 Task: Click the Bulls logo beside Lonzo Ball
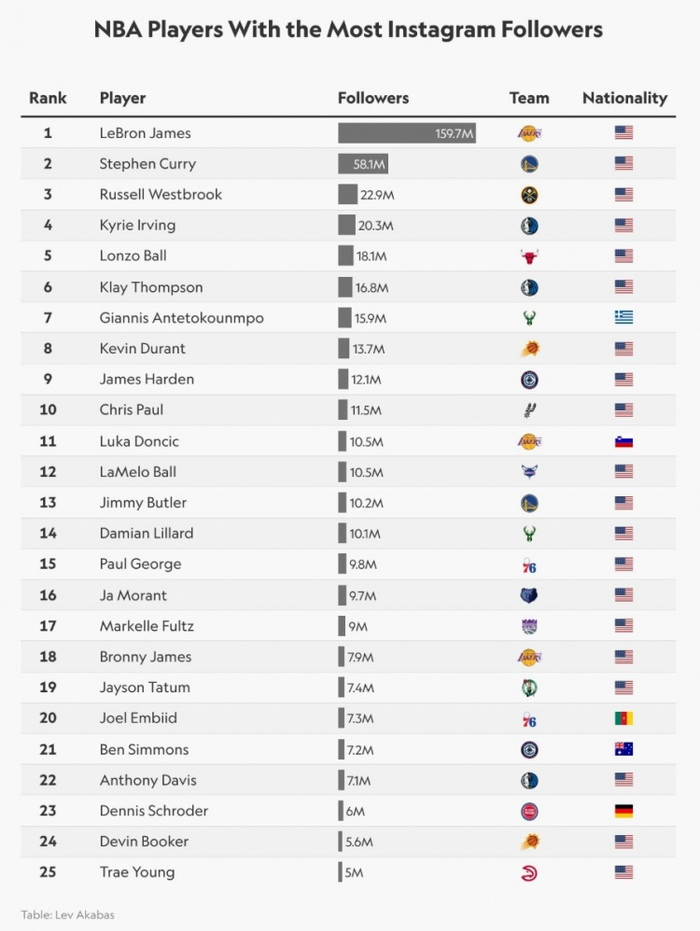pyautogui.click(x=529, y=256)
